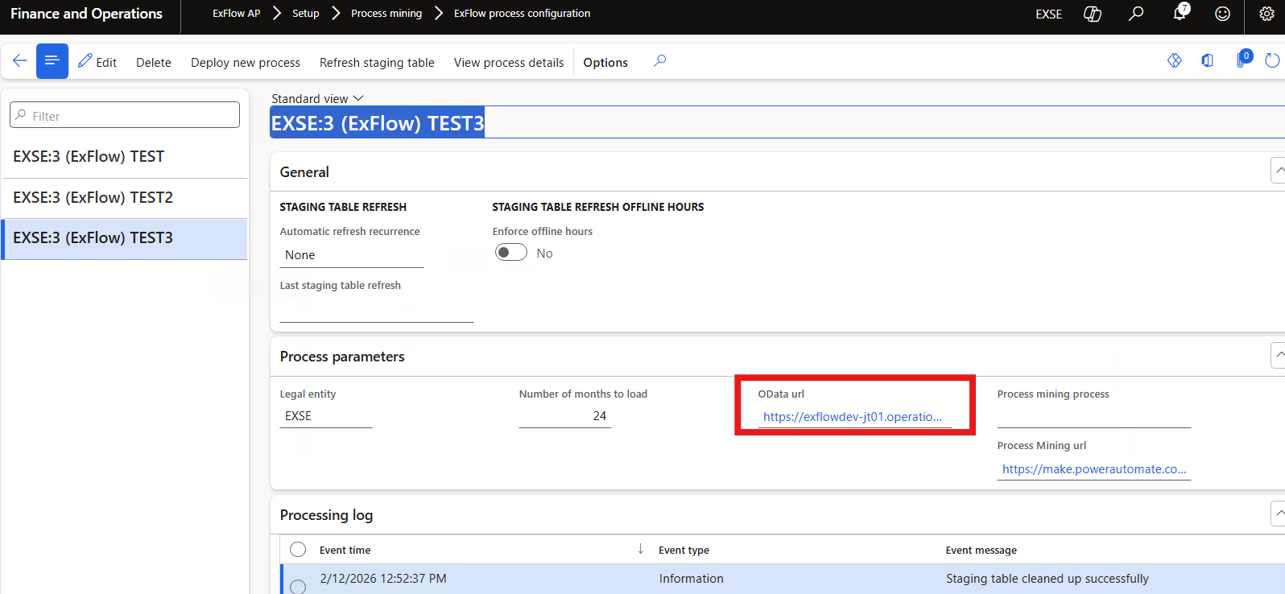Screen dimensions: 1285x594
Task: Click global search icon in top bar
Action: tap(1136, 14)
